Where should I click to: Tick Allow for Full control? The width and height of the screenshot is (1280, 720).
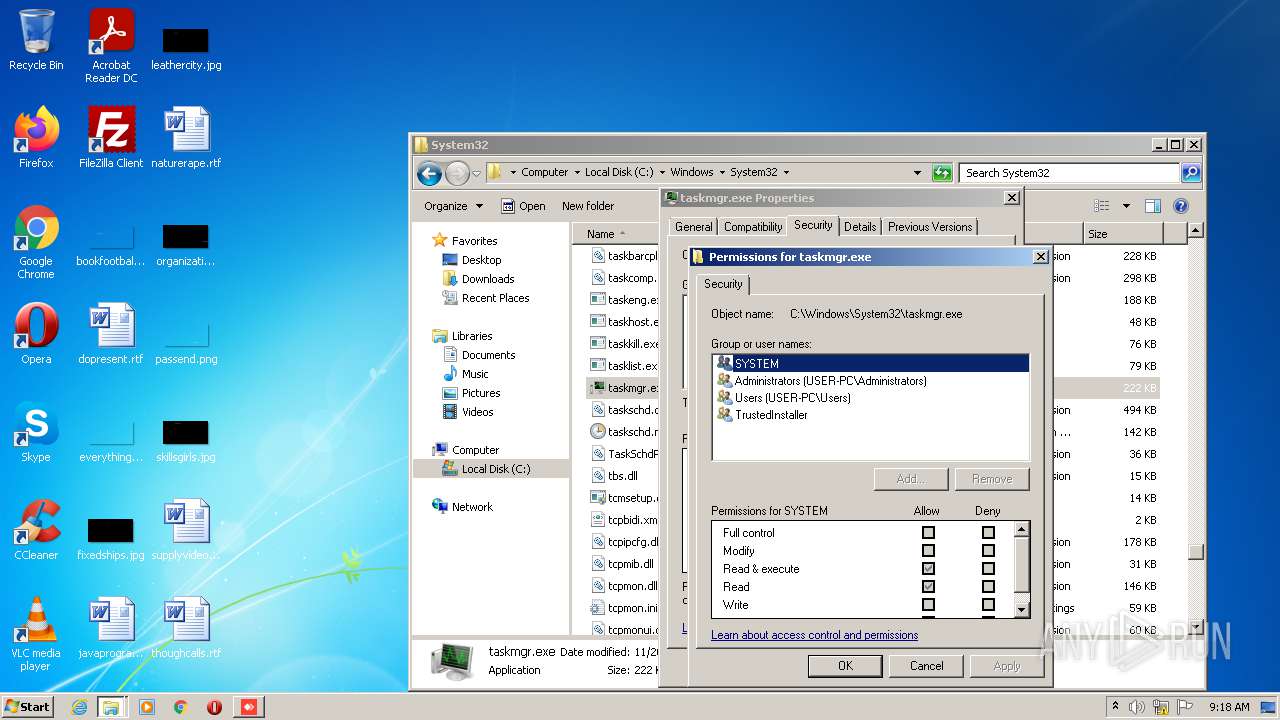tap(928, 533)
